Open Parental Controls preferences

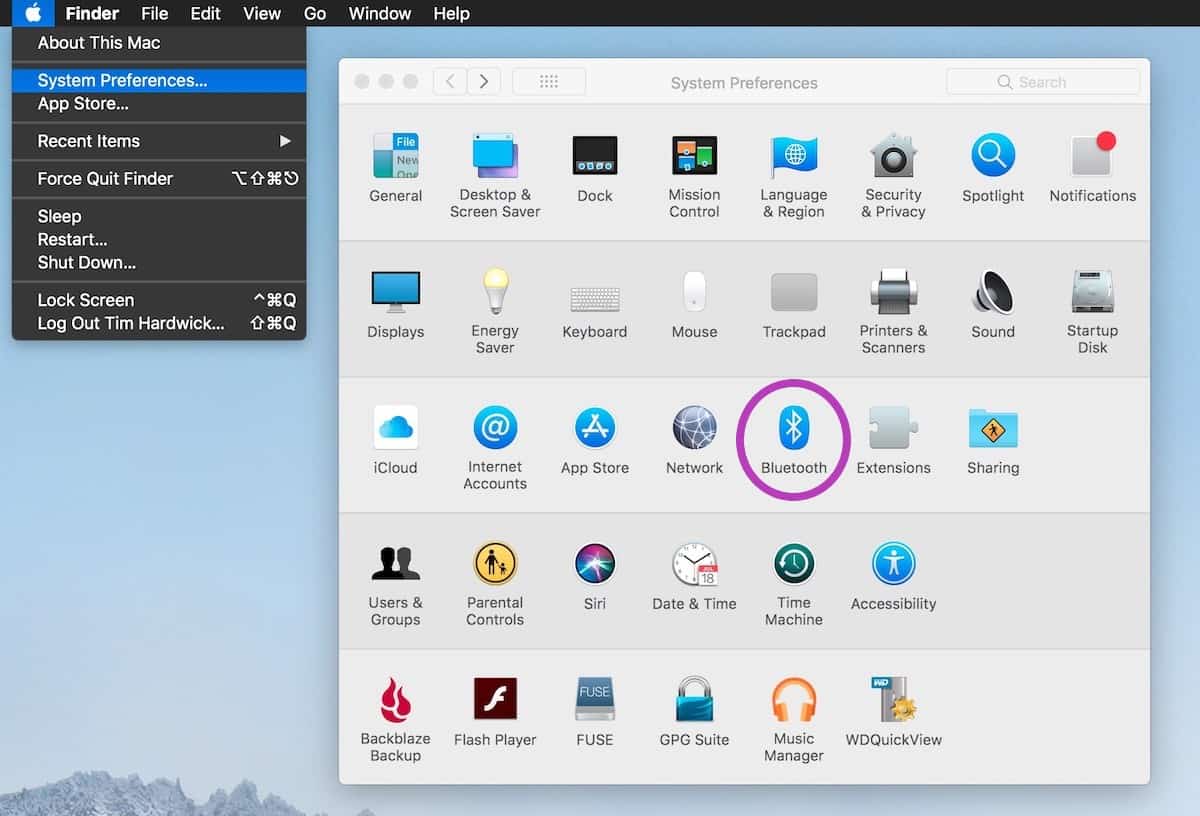tap(495, 584)
